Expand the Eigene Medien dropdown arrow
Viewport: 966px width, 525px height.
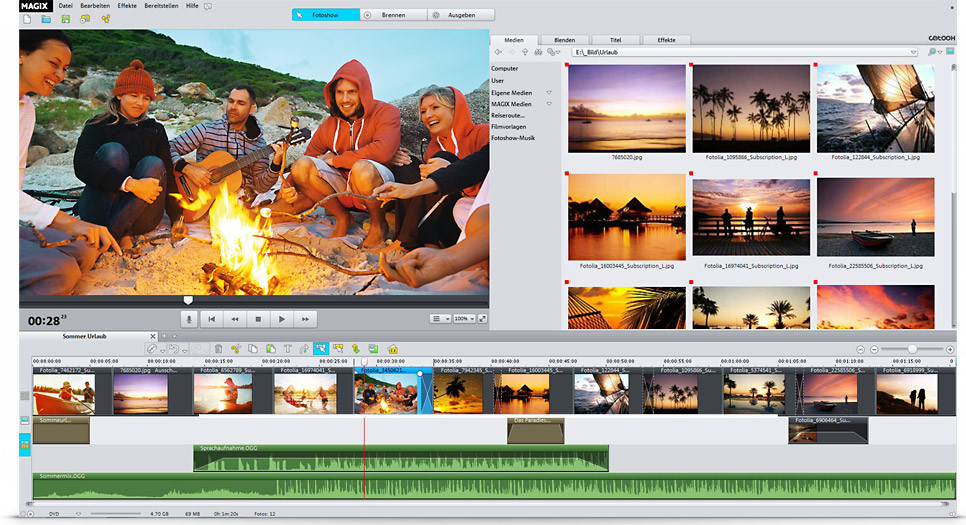(x=549, y=92)
